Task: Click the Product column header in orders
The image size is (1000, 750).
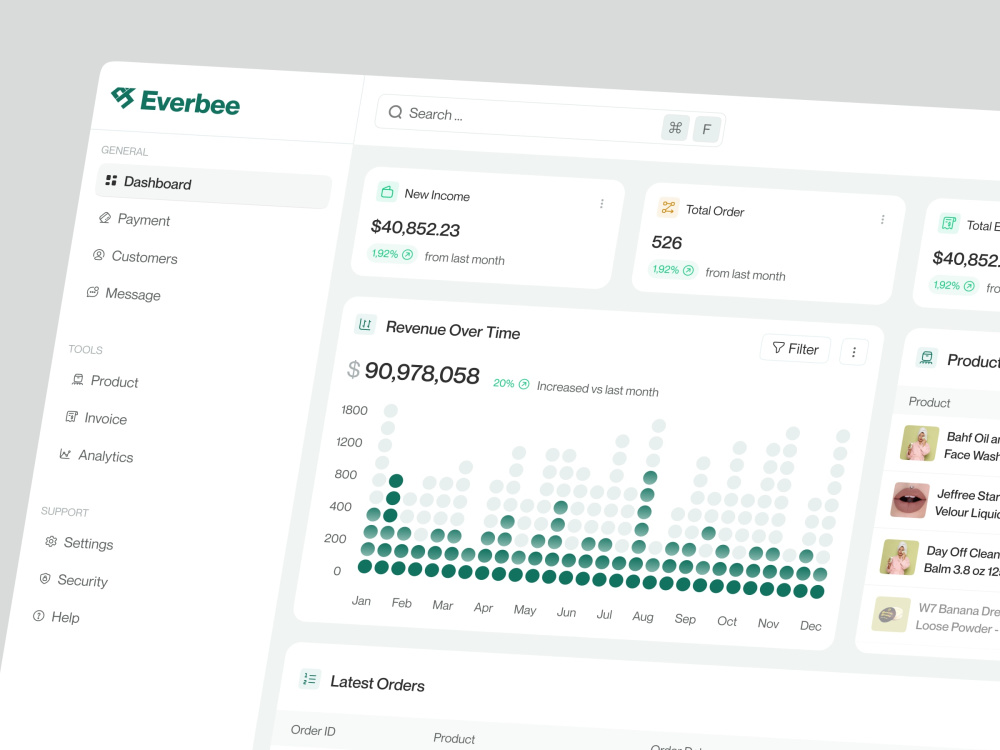Action: (x=454, y=738)
